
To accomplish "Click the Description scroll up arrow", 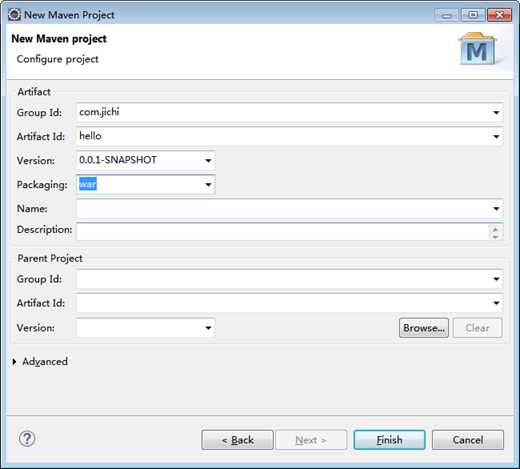I will click(495, 229).
